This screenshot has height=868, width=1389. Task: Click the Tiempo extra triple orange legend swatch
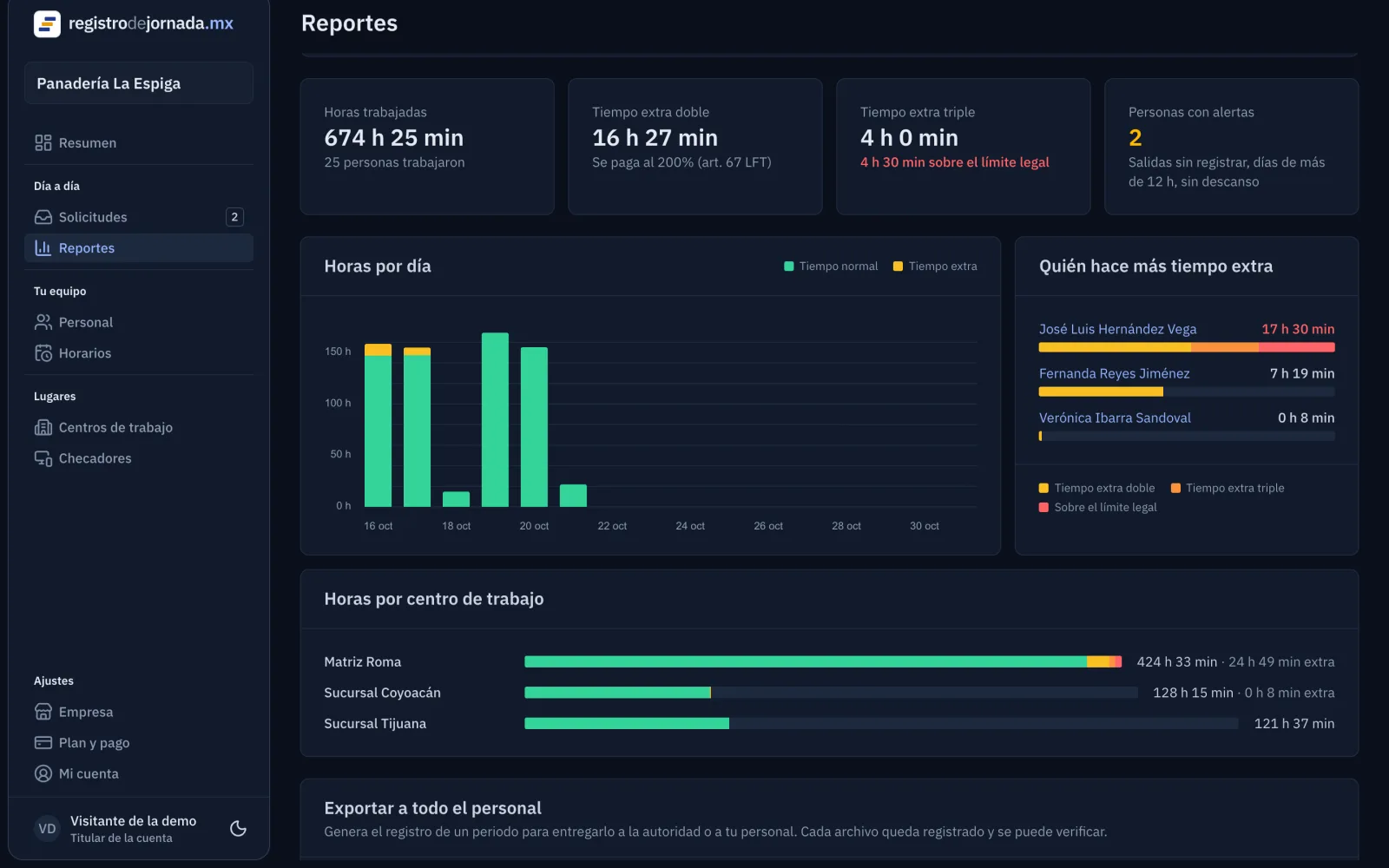[x=1175, y=488]
